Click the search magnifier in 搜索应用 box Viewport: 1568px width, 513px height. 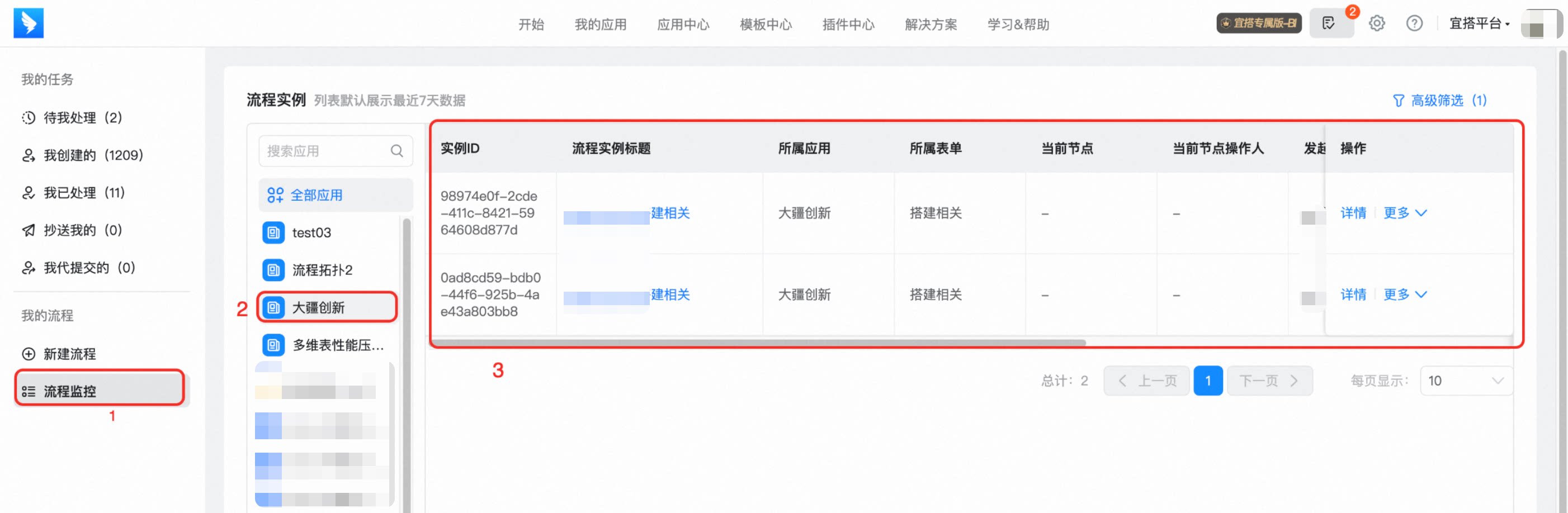click(397, 150)
